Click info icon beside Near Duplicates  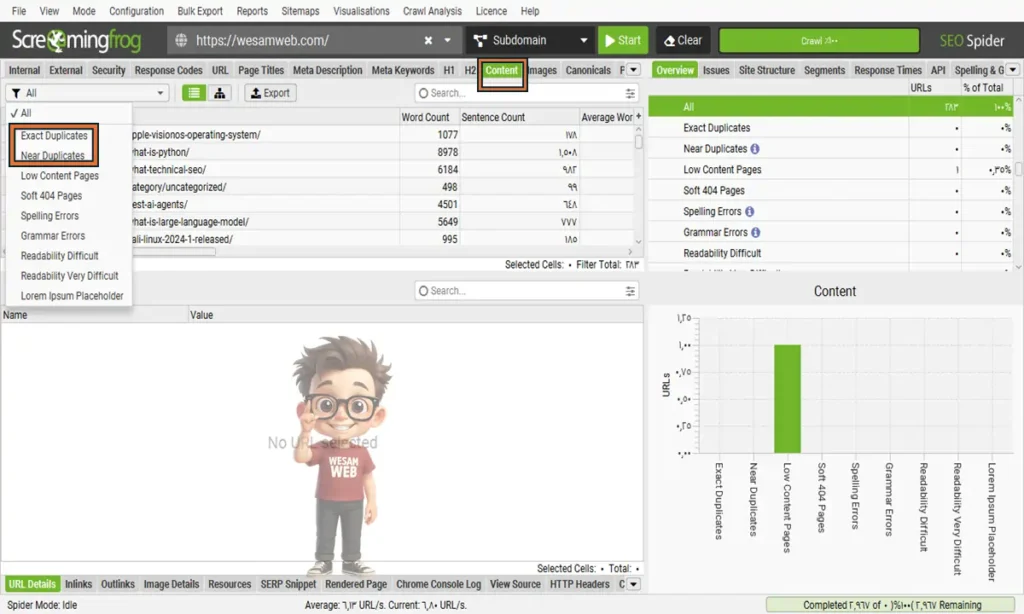click(x=755, y=149)
